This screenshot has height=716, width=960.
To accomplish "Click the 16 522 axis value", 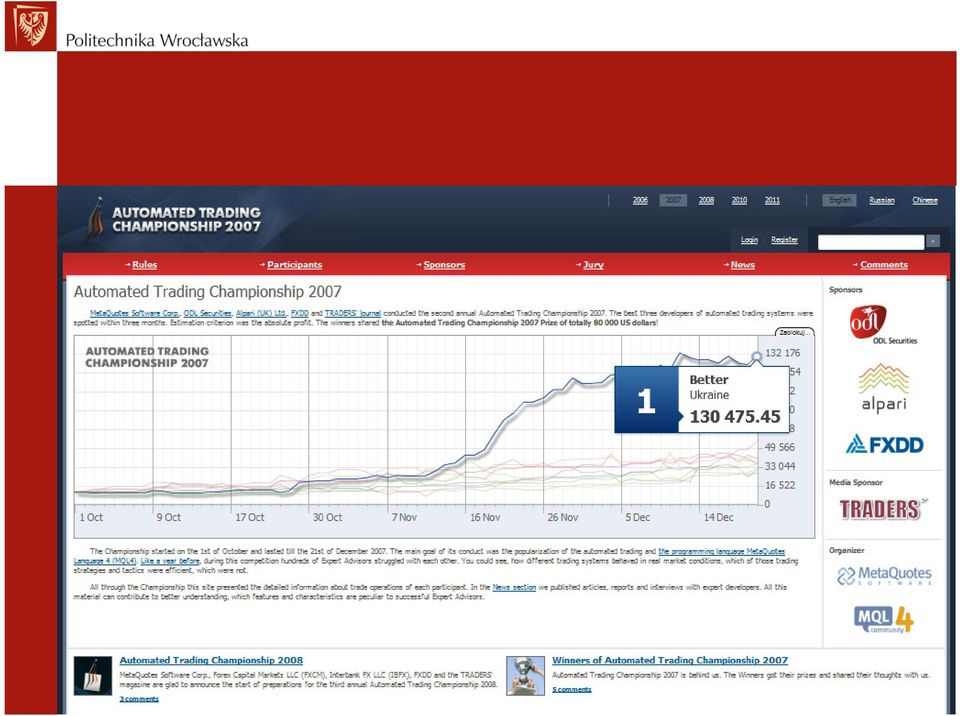I will coord(780,485).
